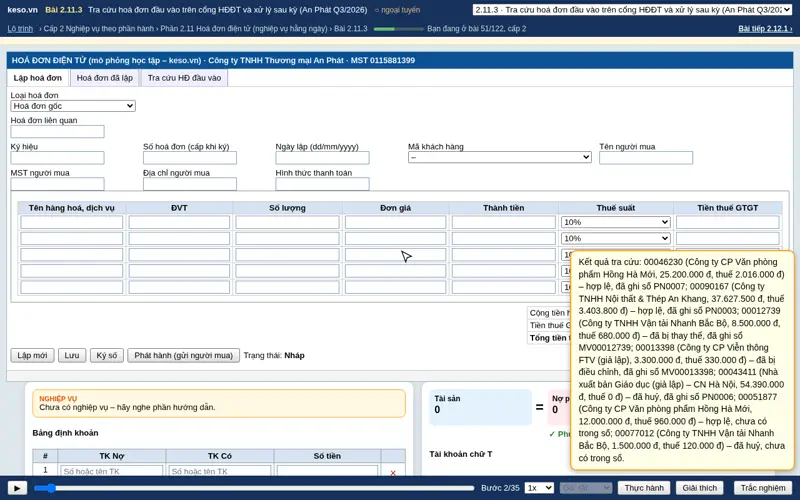Click the step progress slider at the bottom
The width and height of the screenshot is (800, 500).
(x=254, y=488)
